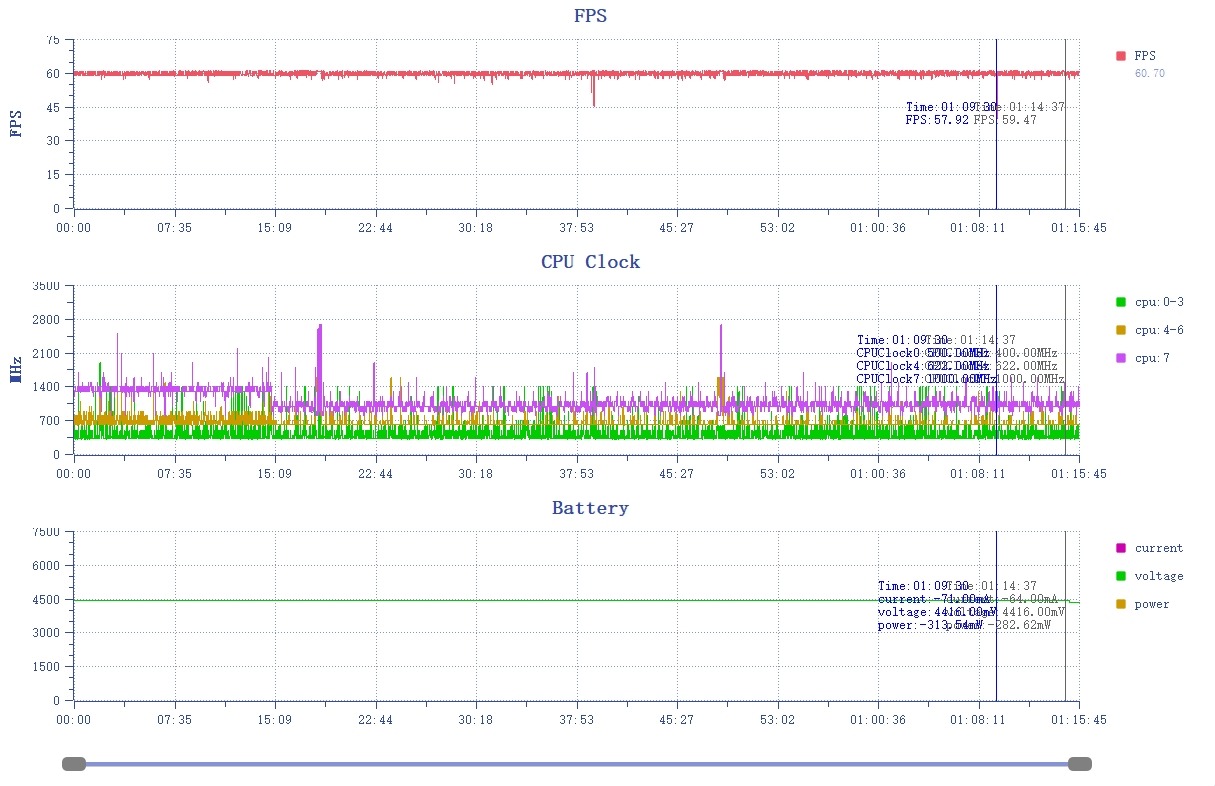The image size is (1215, 786).
Task: Click the green voltage line in Battery chart
Action: pyautogui.click(x=500, y=600)
